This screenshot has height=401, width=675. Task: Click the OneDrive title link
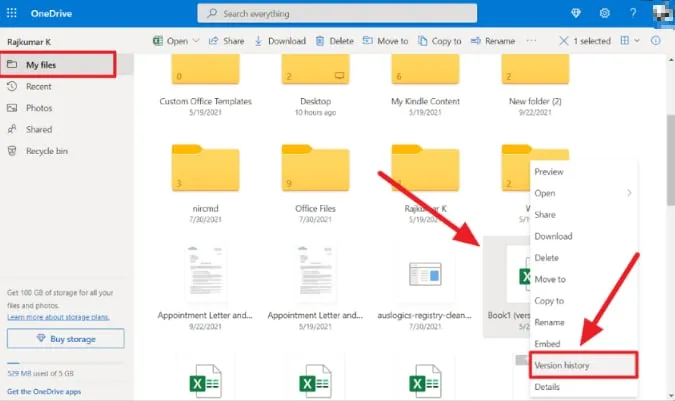(51, 13)
